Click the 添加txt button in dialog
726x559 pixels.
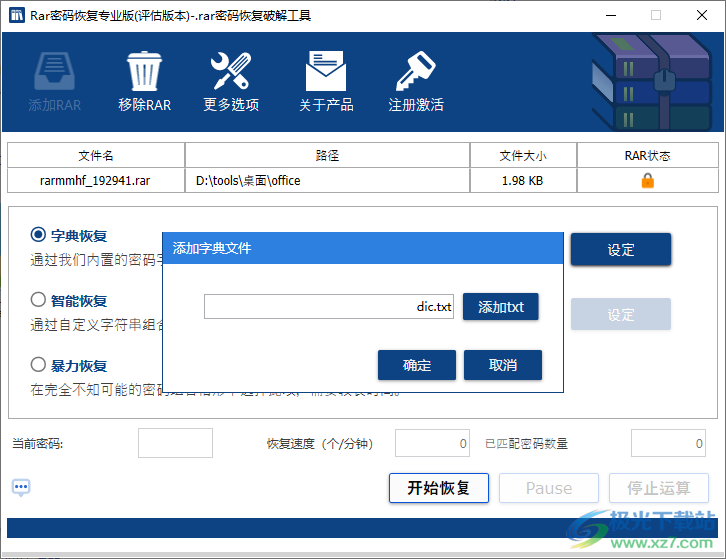tap(501, 307)
